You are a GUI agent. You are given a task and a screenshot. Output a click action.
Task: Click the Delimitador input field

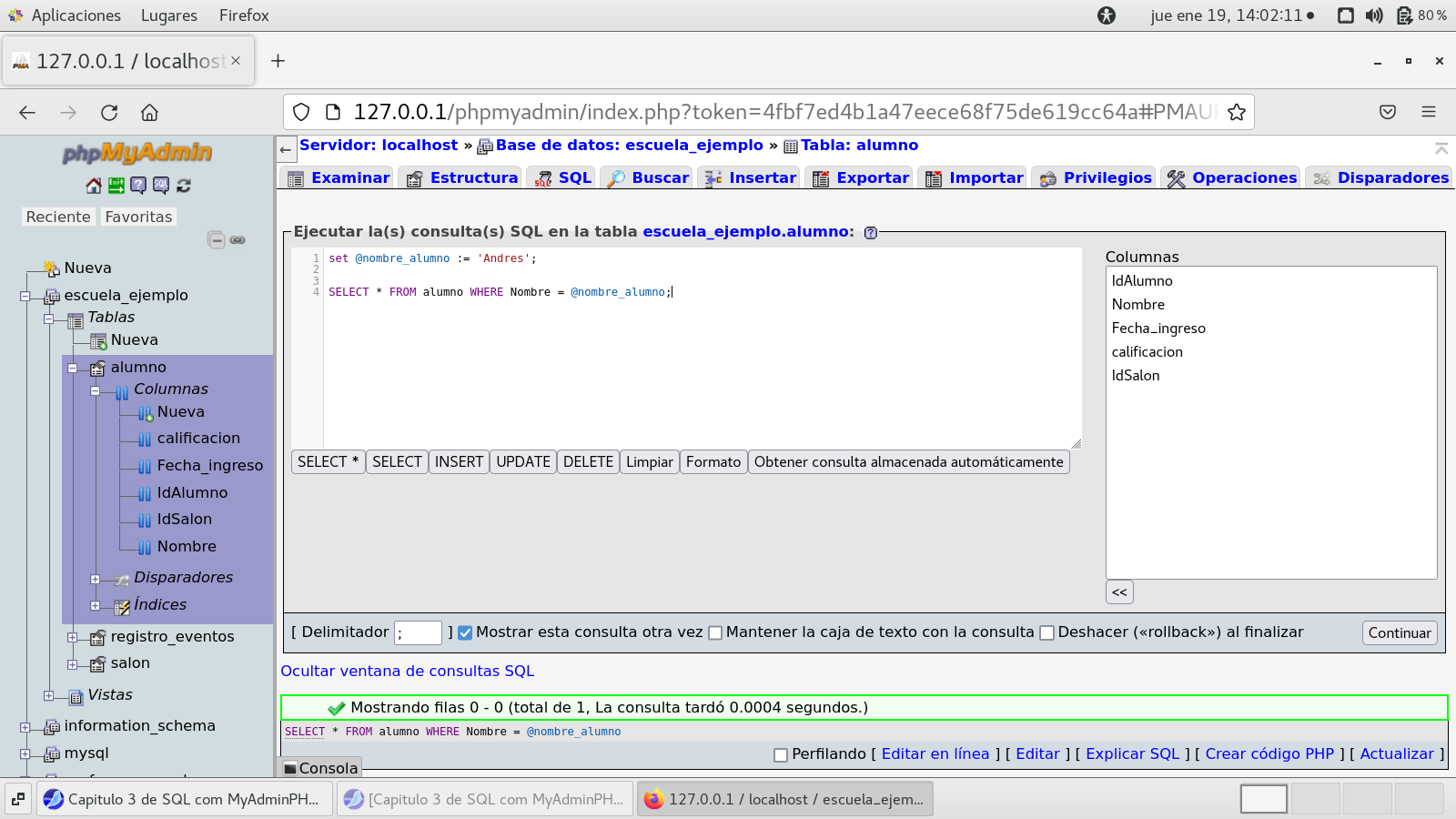pos(419,632)
